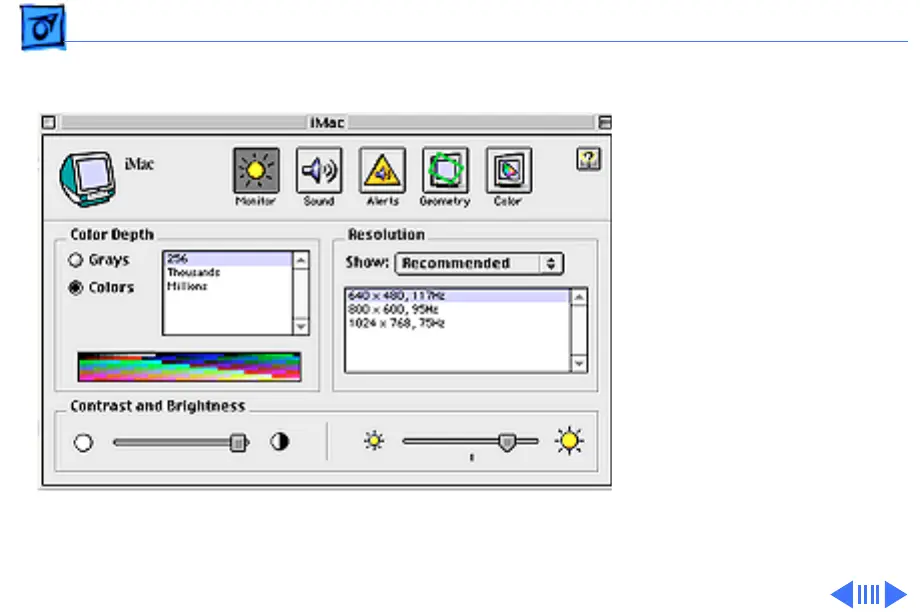This screenshot has height=612, width=920.
Task: Click the dim brightness sun icon
Action: click(374, 440)
